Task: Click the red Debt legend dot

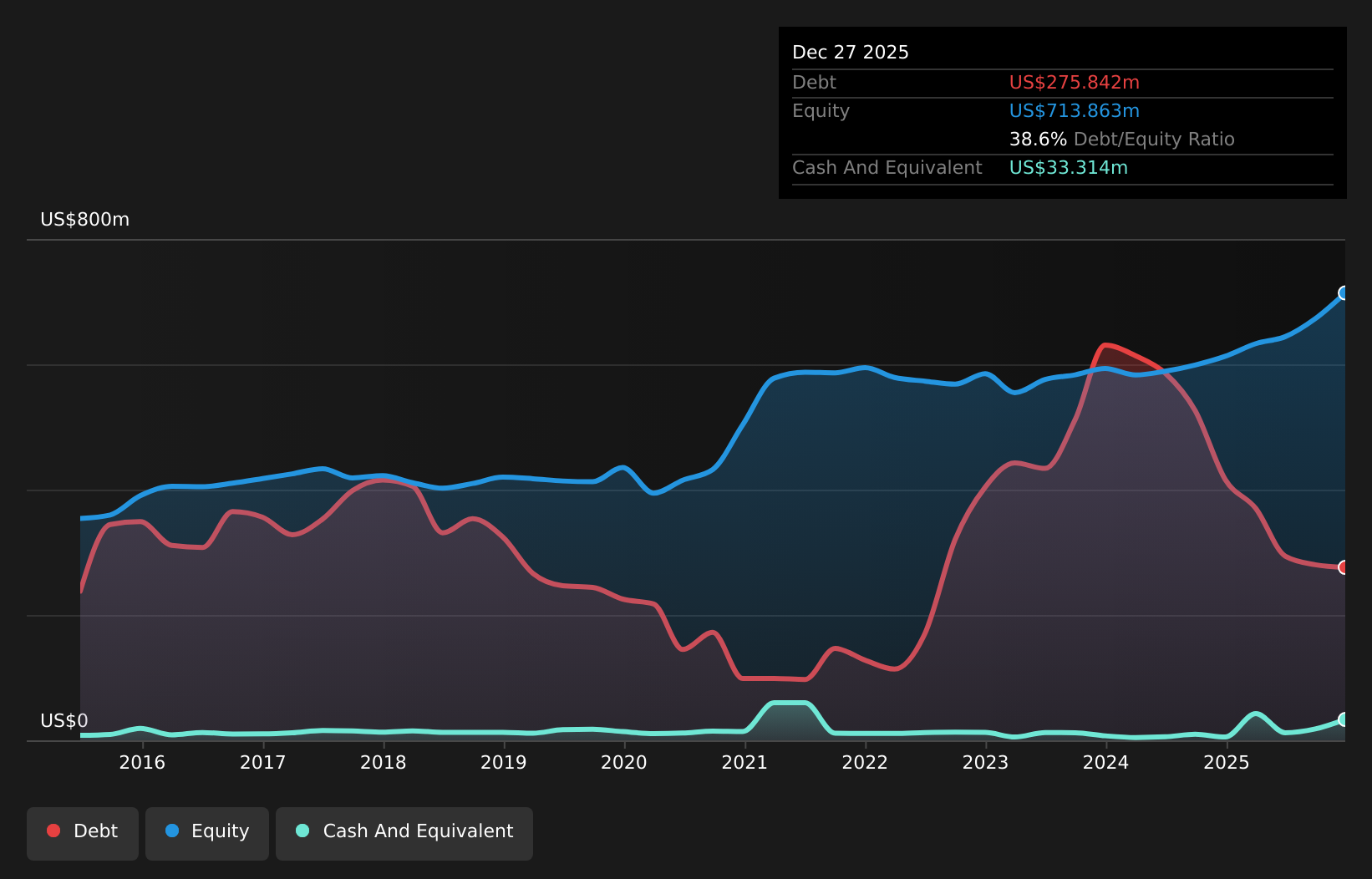Action: point(53,831)
